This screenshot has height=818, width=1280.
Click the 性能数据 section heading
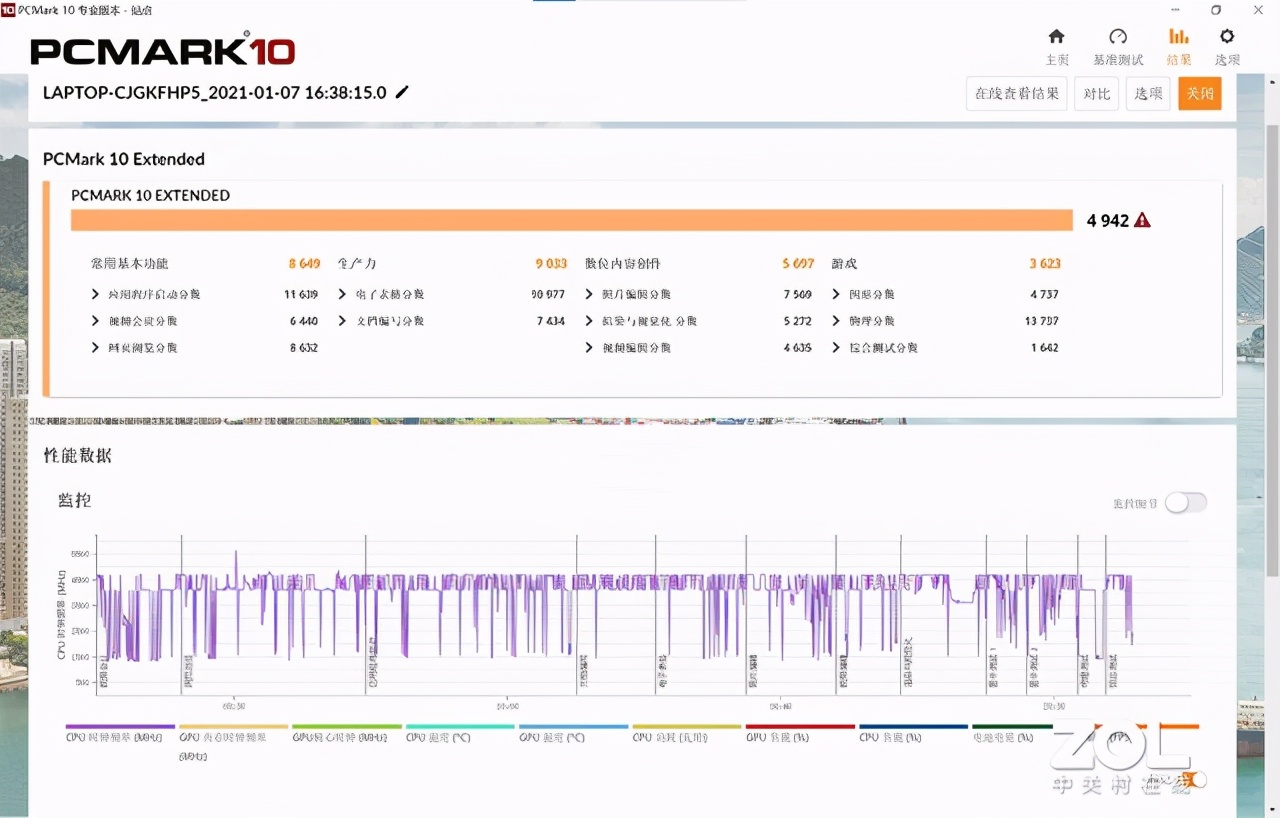pos(77,455)
